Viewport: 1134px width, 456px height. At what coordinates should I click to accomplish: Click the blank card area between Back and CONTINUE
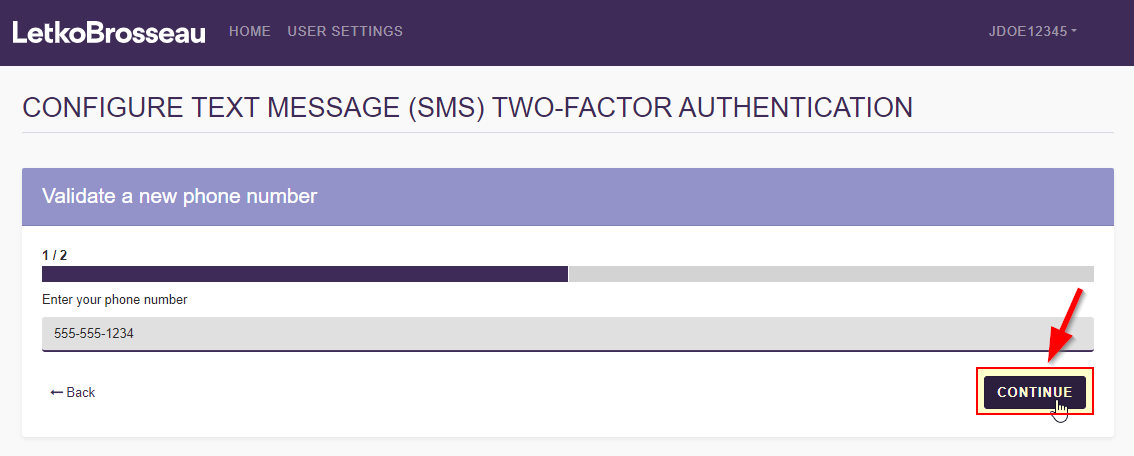(x=530, y=393)
